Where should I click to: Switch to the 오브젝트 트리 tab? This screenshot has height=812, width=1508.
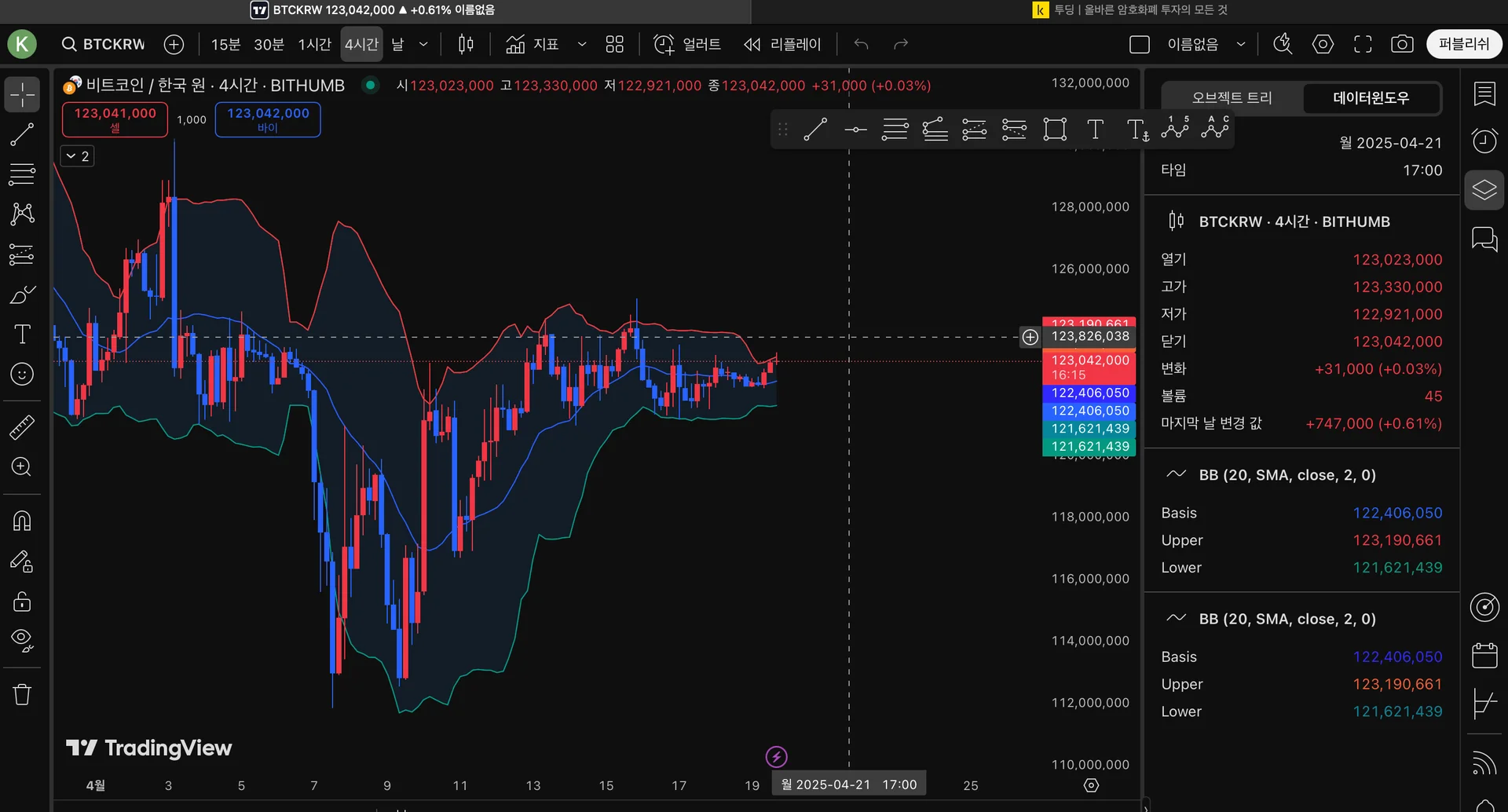[1232, 98]
